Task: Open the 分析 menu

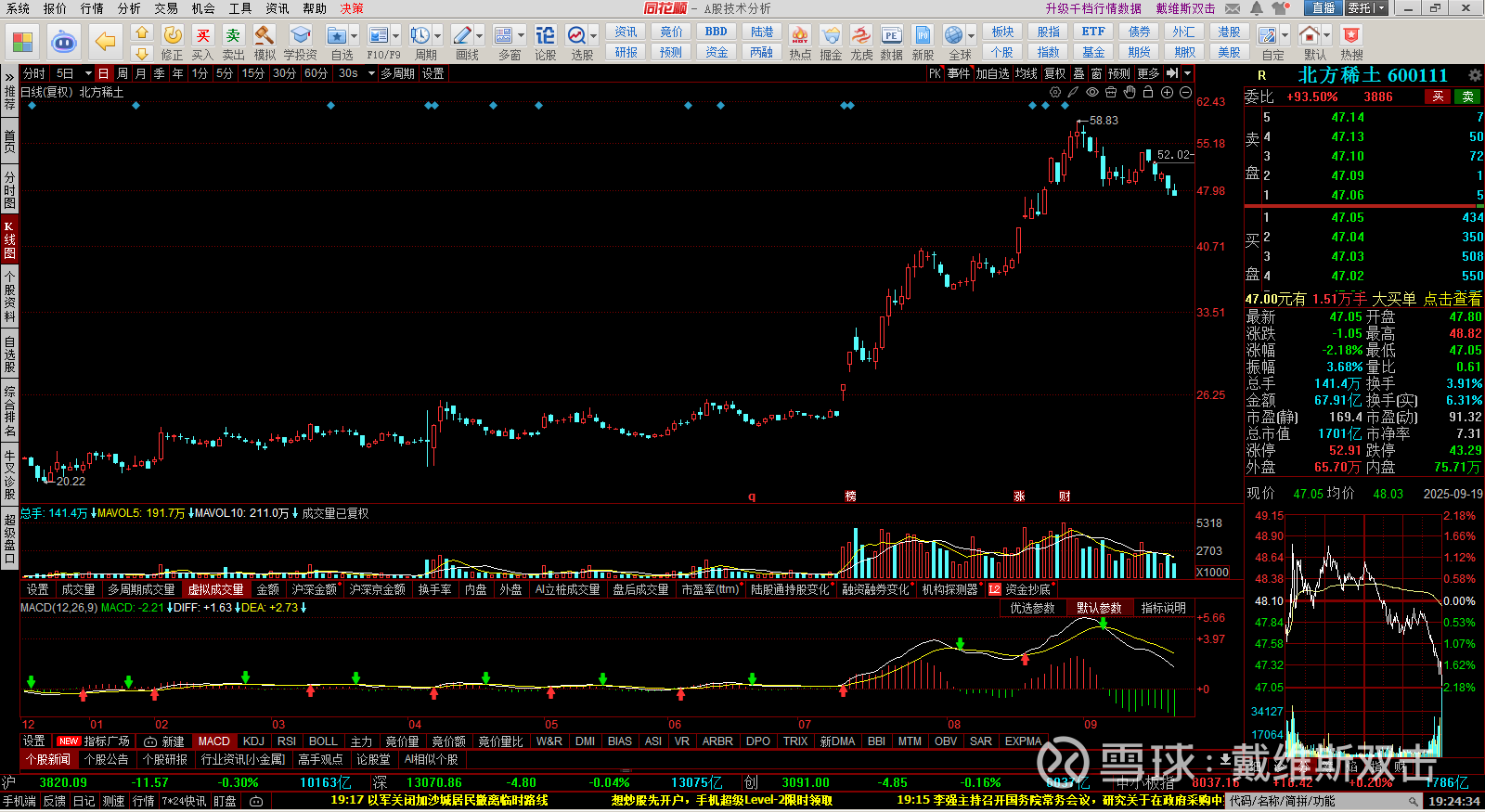Action: 129,8
